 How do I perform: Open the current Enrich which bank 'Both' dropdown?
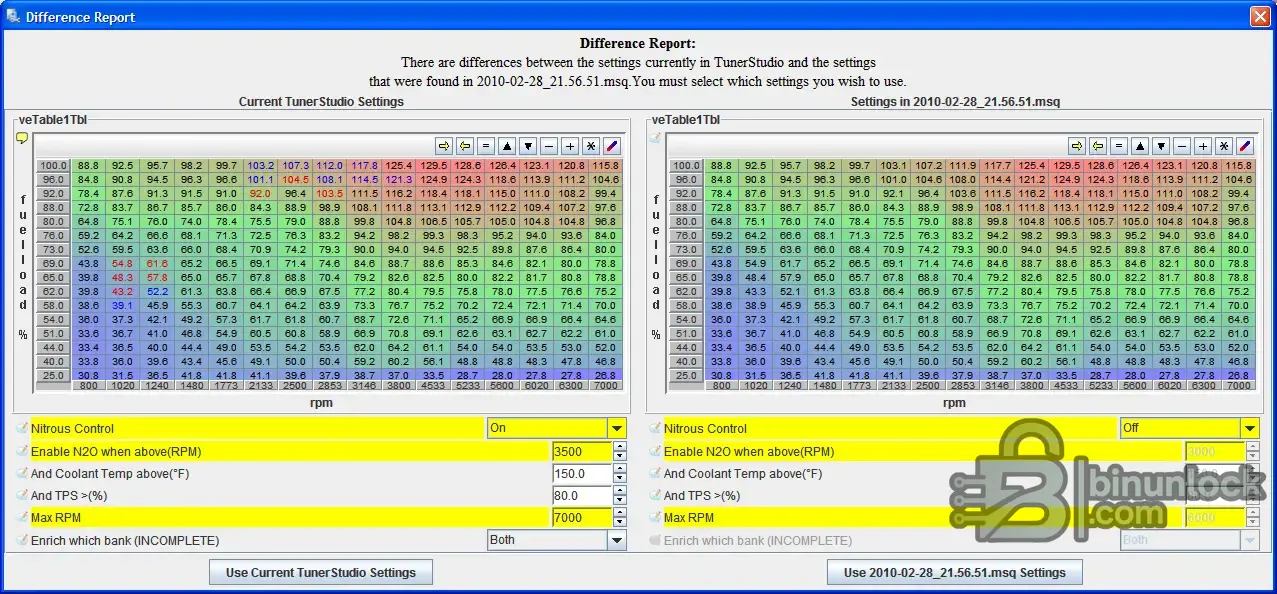[x=556, y=540]
